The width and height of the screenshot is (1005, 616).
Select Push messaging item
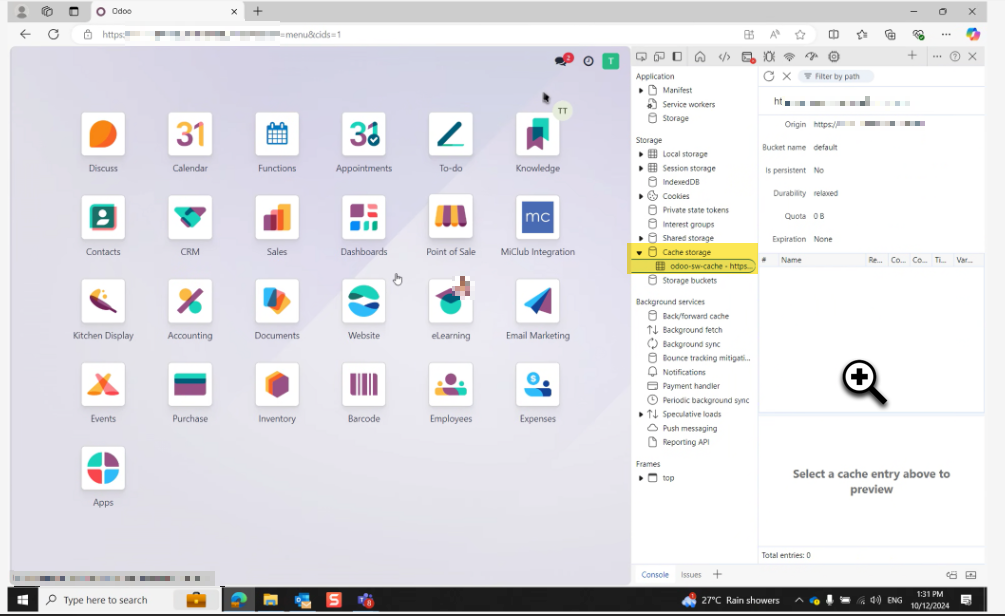tap(690, 428)
